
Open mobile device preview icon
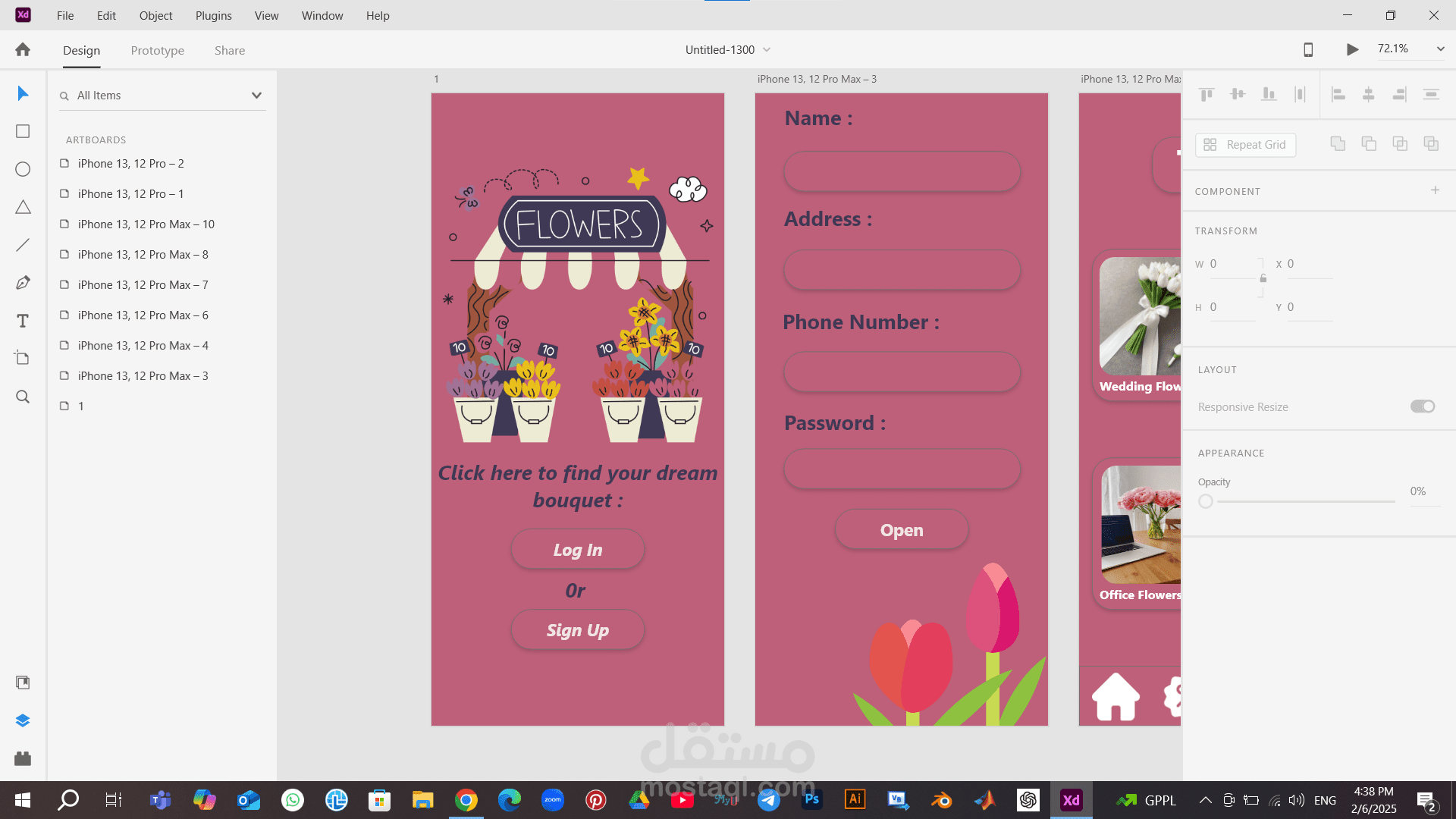pyautogui.click(x=1308, y=49)
